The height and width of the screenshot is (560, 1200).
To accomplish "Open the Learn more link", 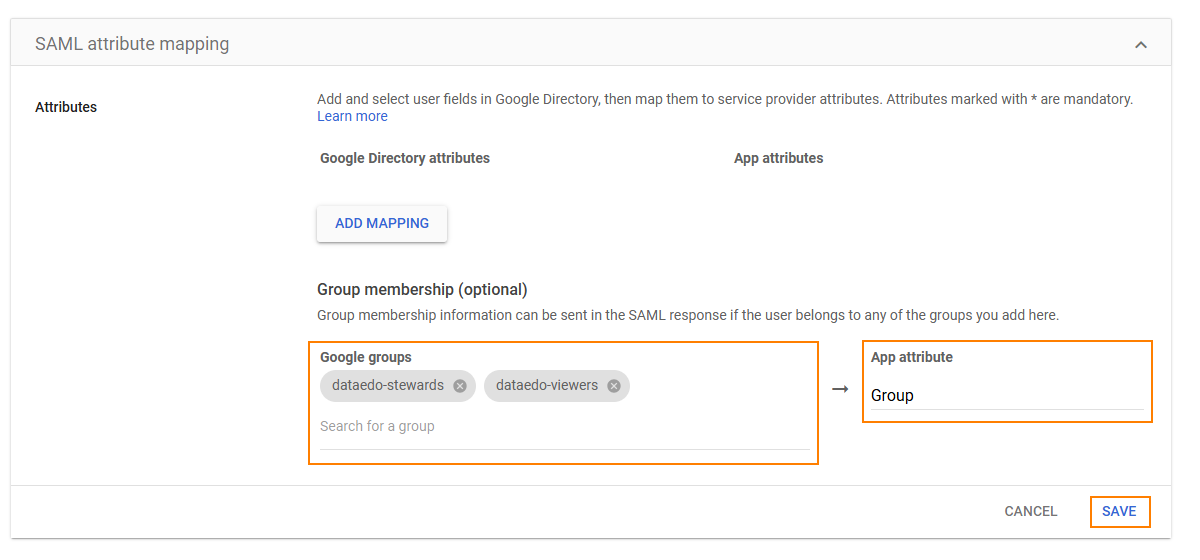I will pos(352,116).
